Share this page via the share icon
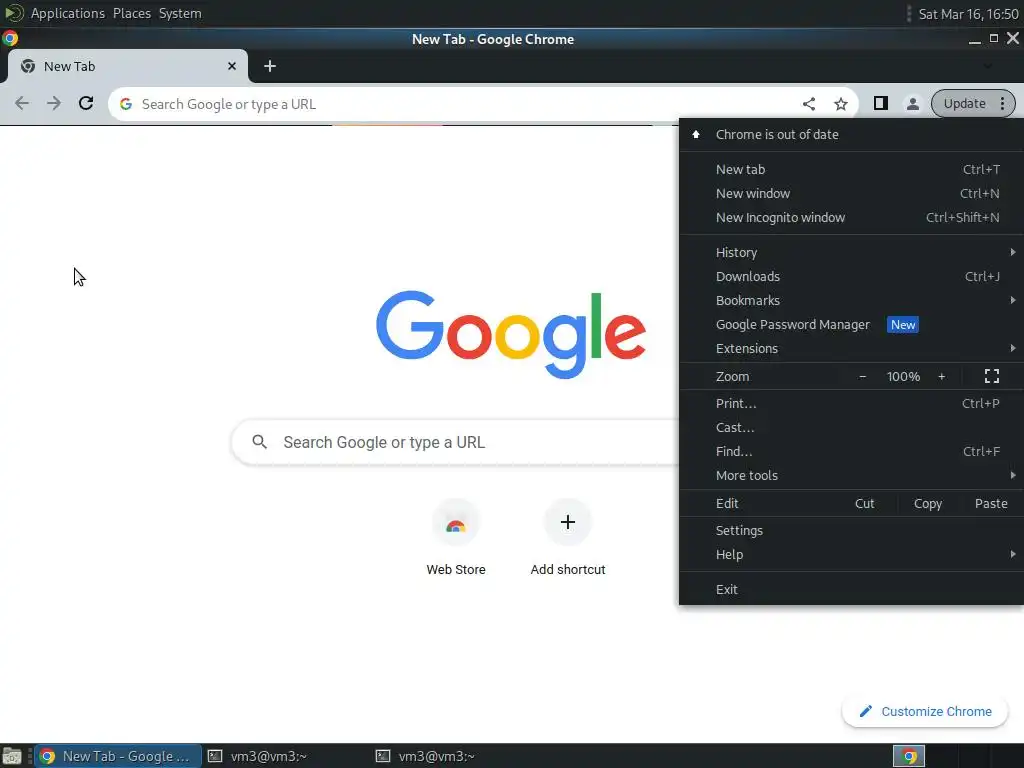This screenshot has height=768, width=1024. tap(808, 104)
